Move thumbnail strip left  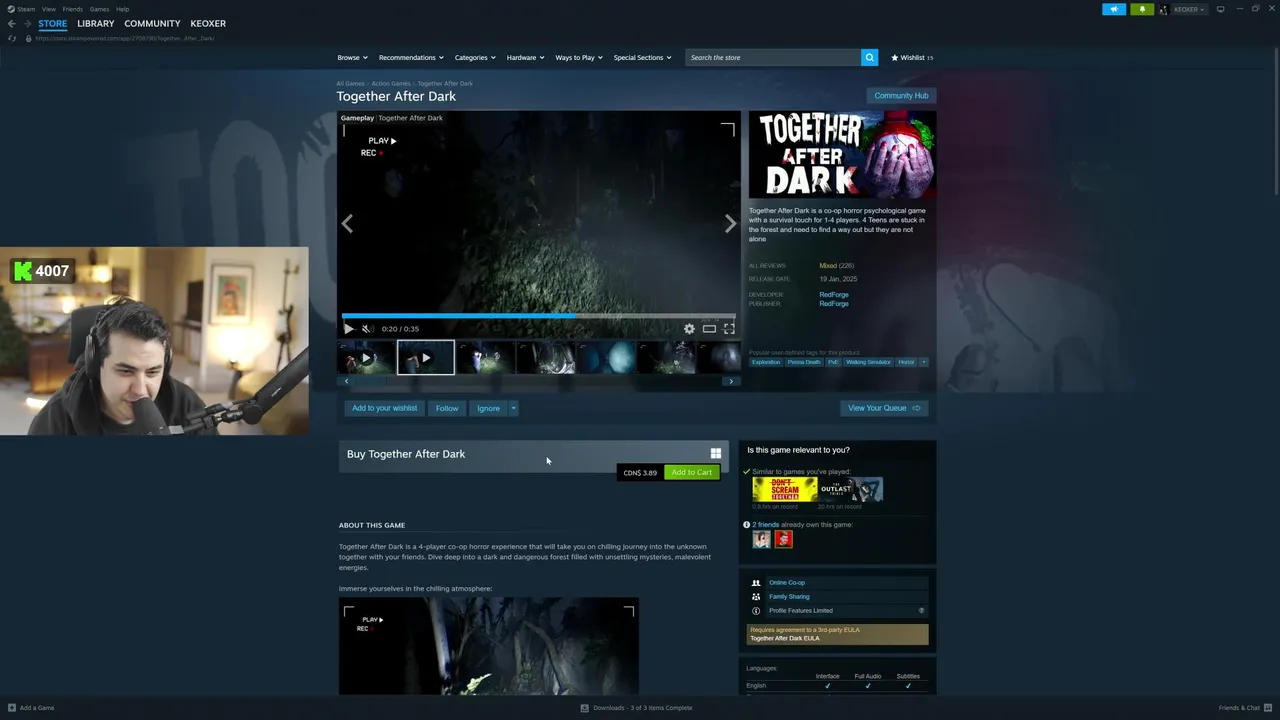pos(346,381)
